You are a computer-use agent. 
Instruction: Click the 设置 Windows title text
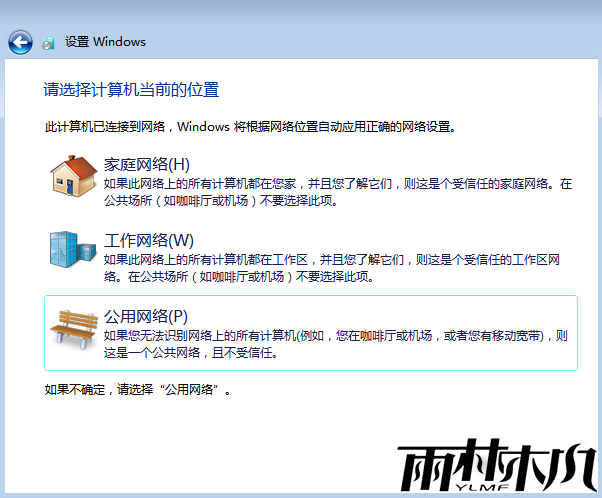105,42
